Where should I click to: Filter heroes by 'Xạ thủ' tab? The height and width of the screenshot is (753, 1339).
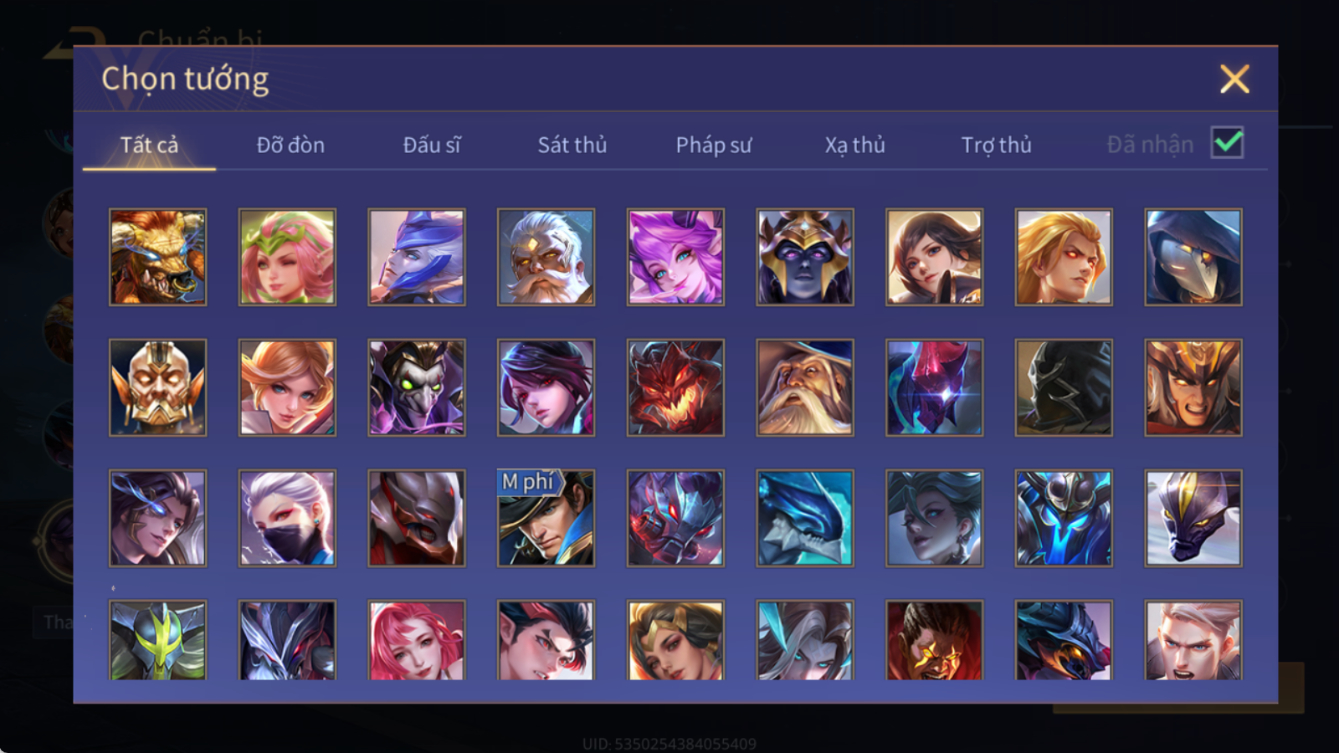click(855, 145)
